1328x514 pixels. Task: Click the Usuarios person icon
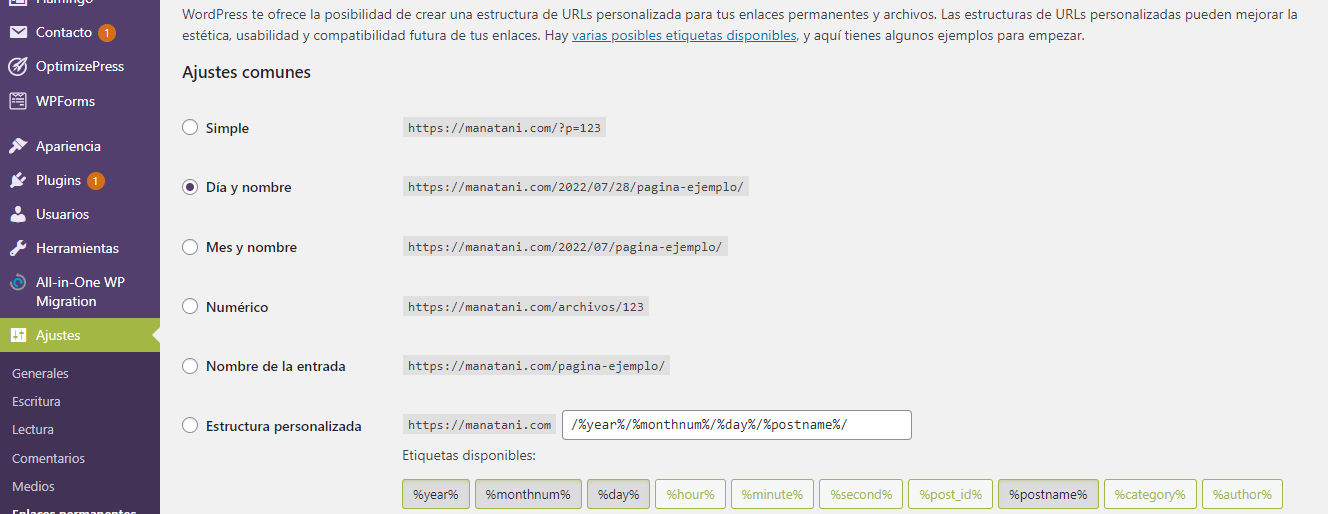click(x=18, y=214)
